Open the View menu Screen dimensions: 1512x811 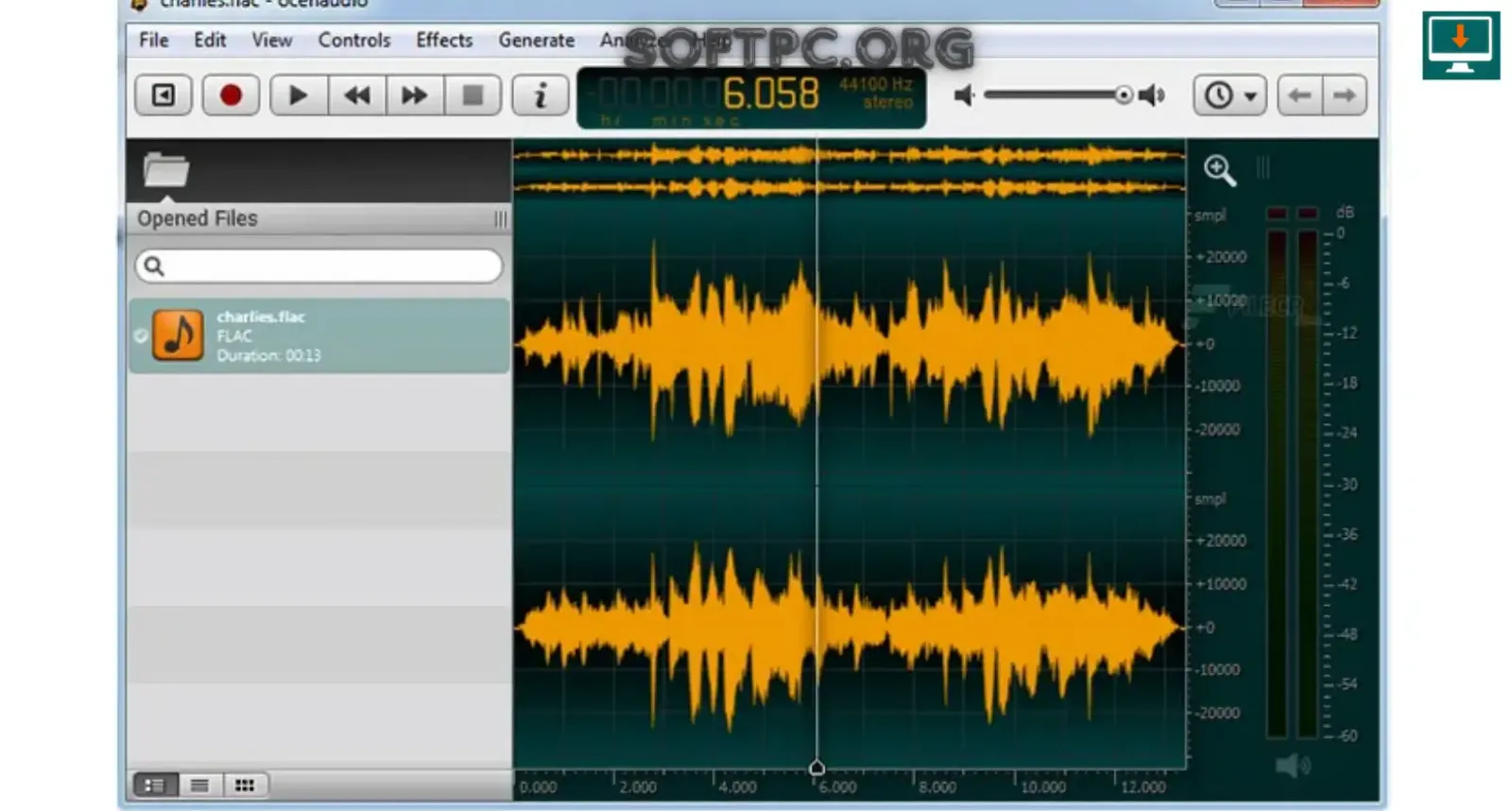point(271,41)
